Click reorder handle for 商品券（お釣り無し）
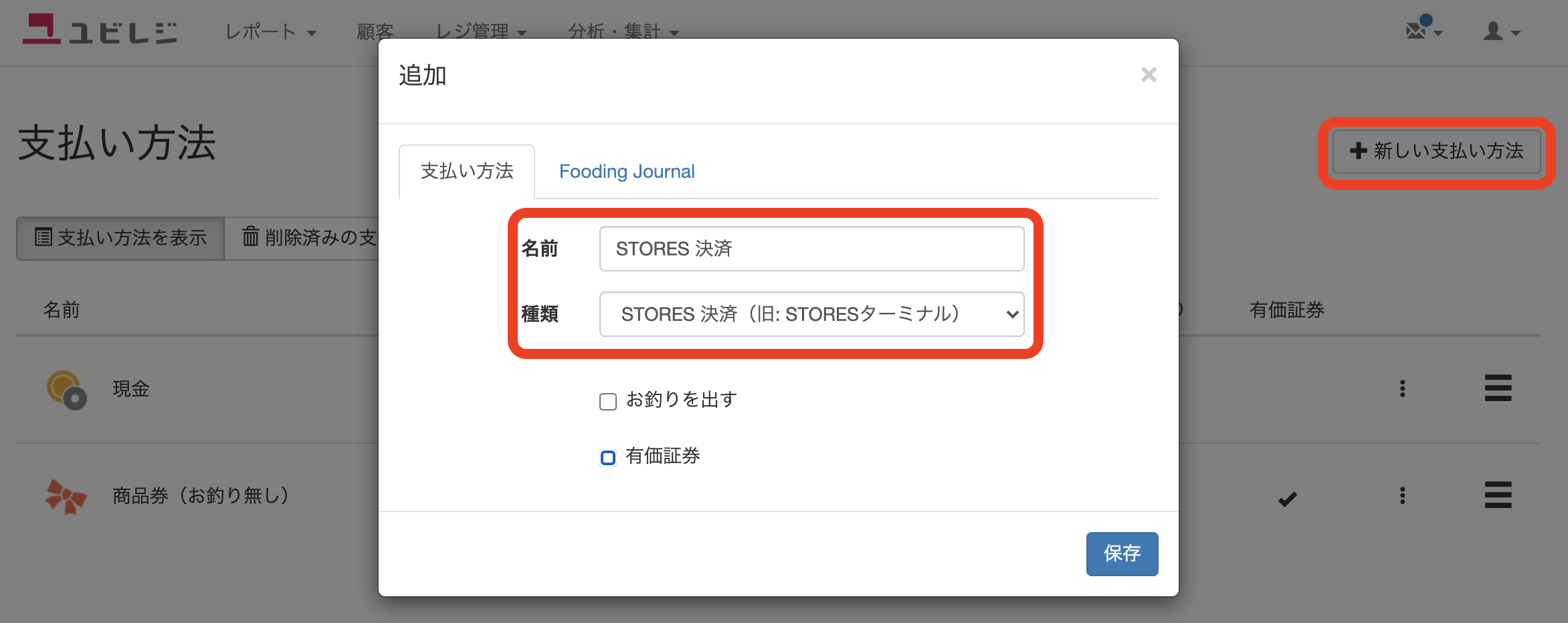The image size is (1568, 623). pos(1498,495)
